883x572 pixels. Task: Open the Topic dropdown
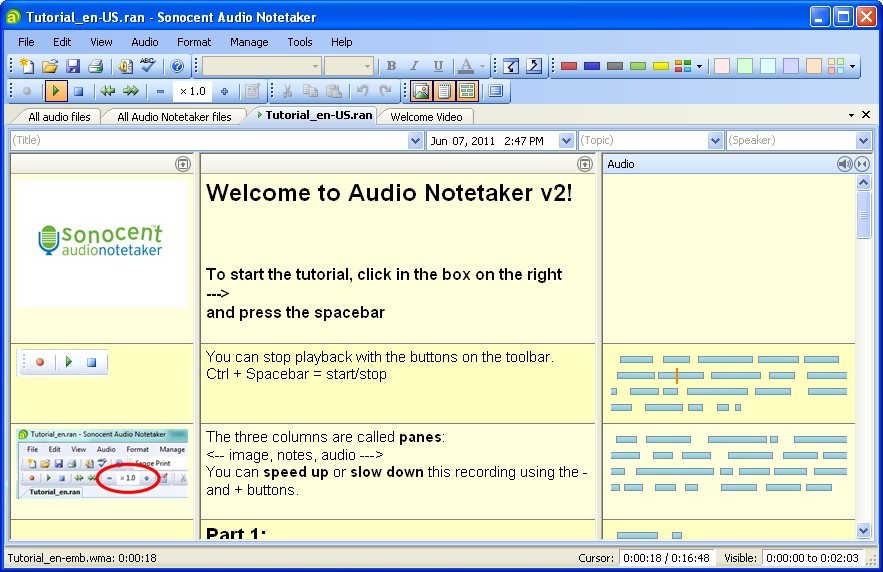click(x=715, y=140)
